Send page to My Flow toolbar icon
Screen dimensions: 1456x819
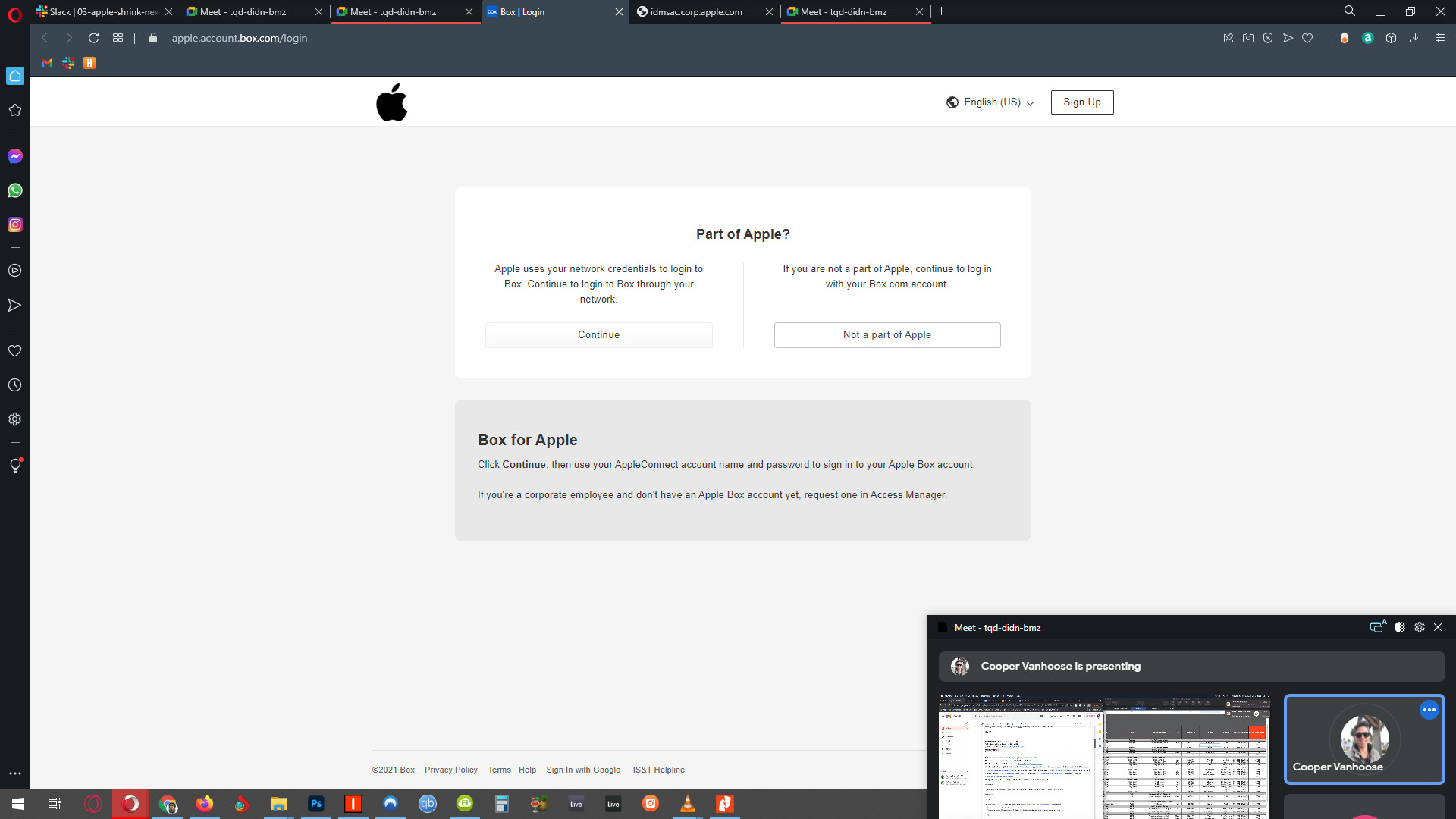tap(1288, 38)
